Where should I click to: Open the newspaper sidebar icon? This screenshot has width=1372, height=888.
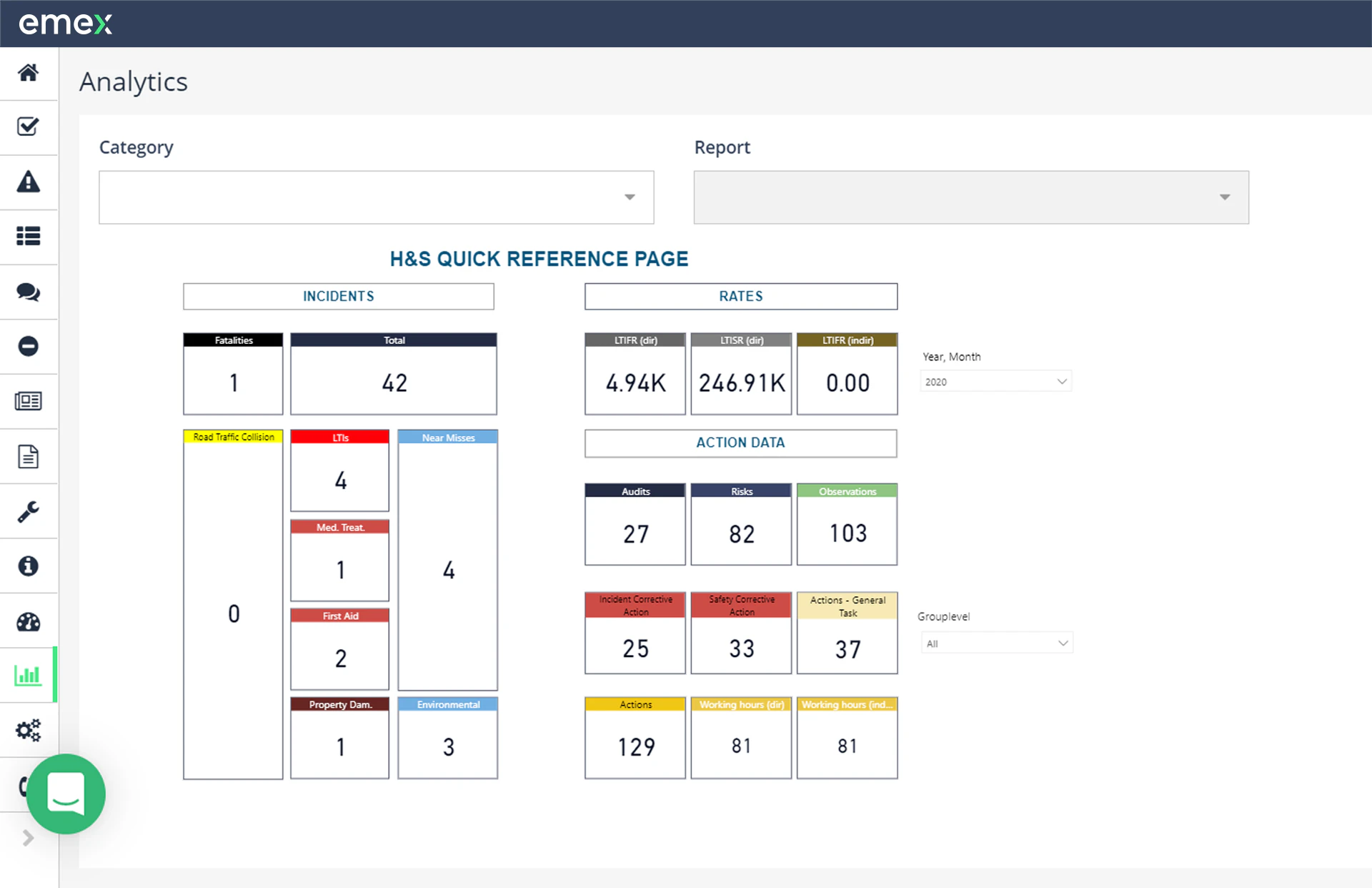pyautogui.click(x=29, y=401)
